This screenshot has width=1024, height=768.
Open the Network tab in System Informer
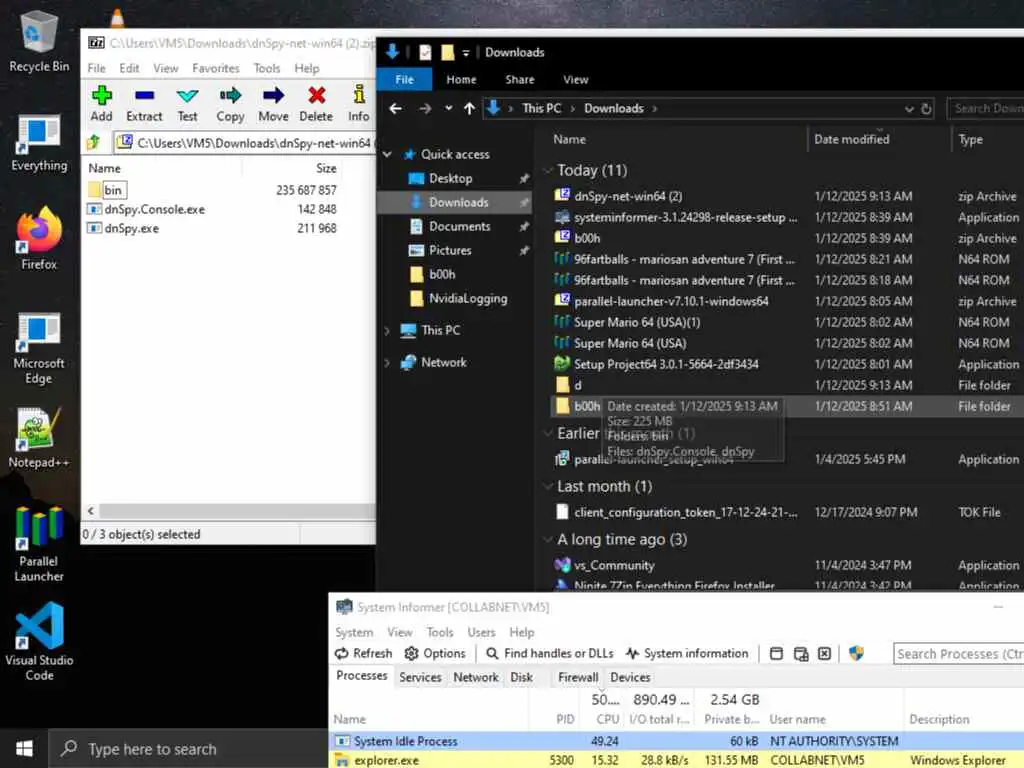pyautogui.click(x=475, y=677)
